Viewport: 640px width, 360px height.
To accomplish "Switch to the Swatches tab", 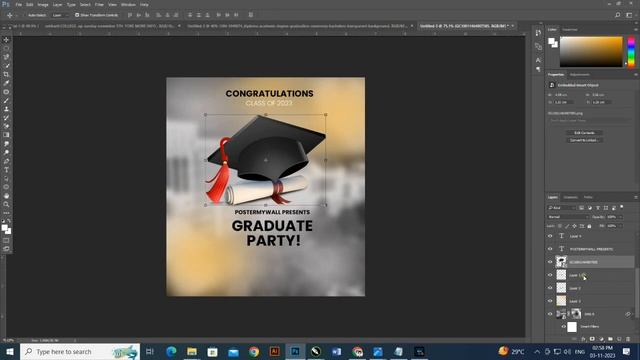I will (x=570, y=29).
